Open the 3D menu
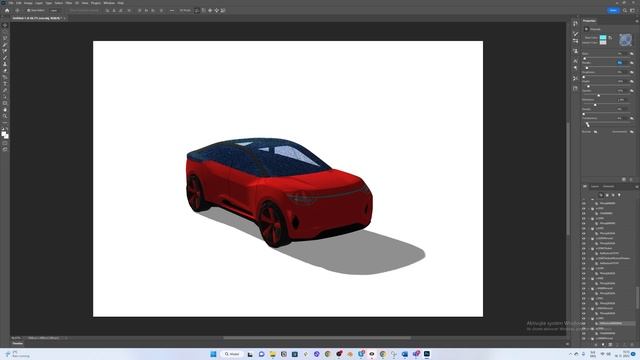 77,3
